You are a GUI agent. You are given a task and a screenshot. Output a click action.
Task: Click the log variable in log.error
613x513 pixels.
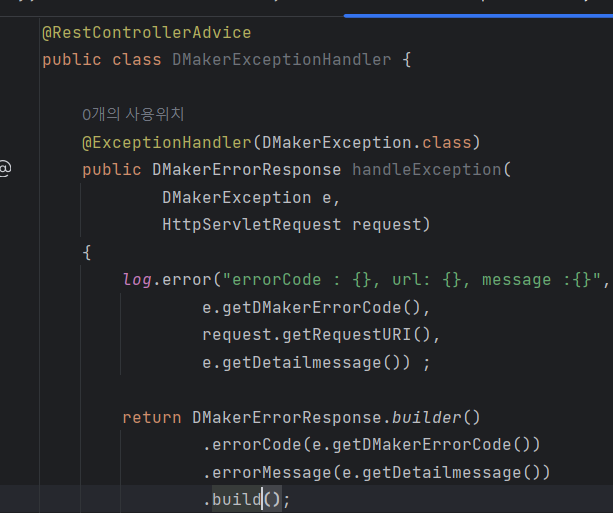pyautogui.click(x=137, y=280)
